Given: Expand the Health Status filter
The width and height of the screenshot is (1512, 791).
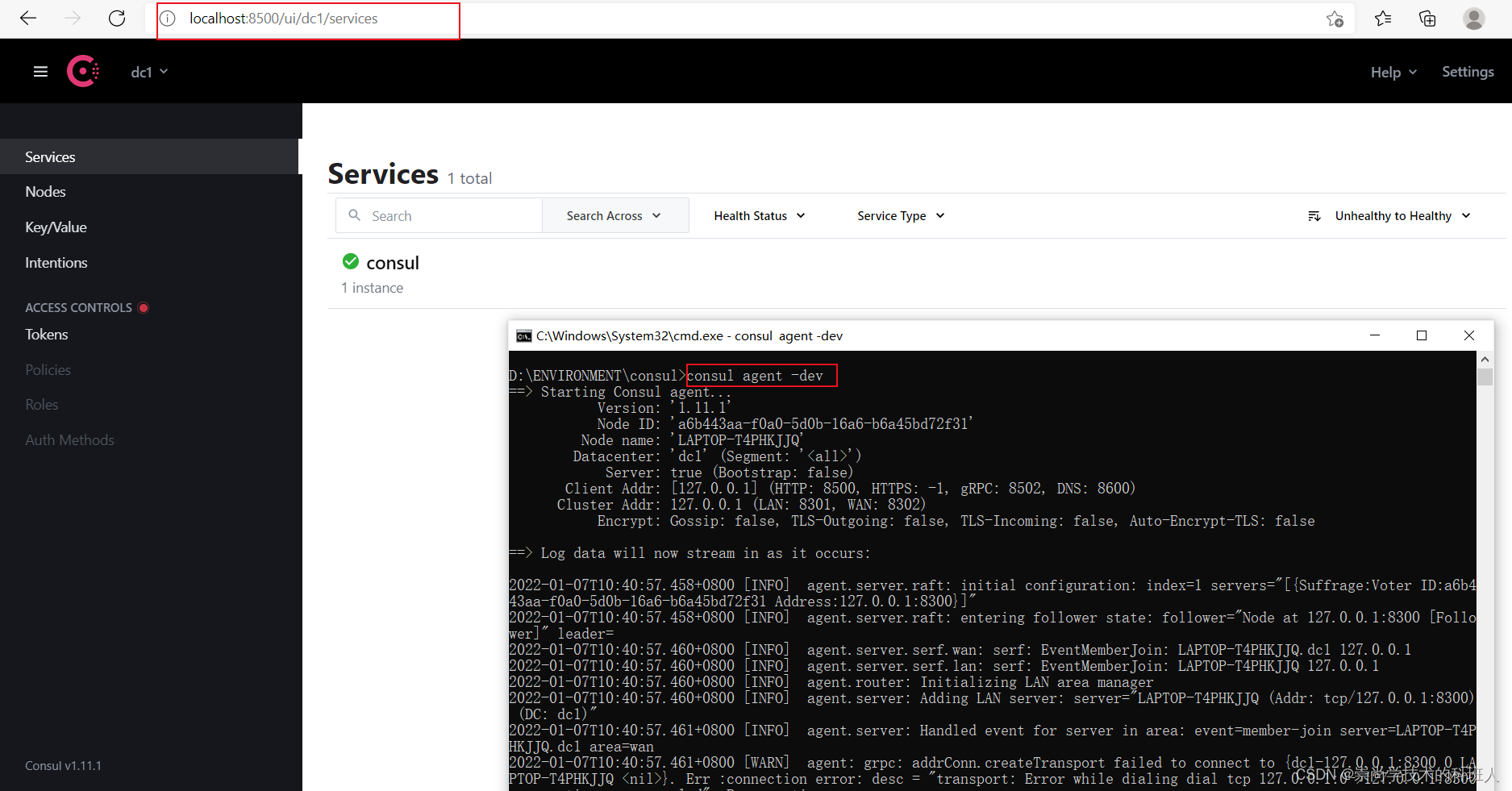Looking at the screenshot, I should click(x=760, y=215).
